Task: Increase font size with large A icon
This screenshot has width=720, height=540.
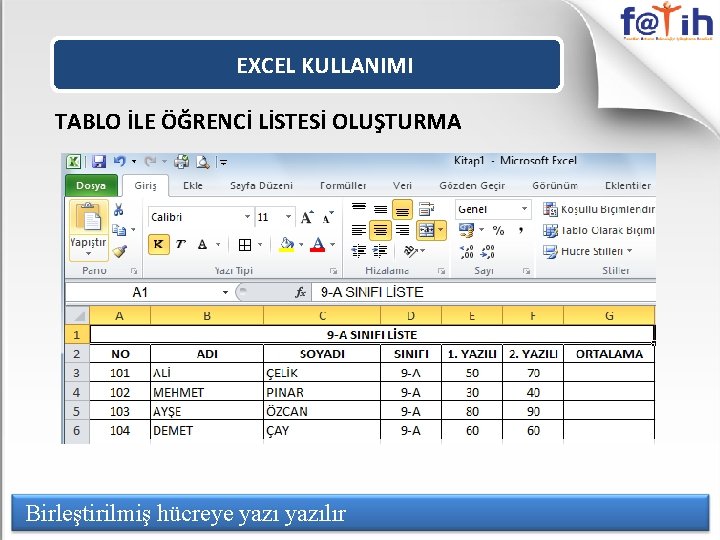Action: click(307, 217)
